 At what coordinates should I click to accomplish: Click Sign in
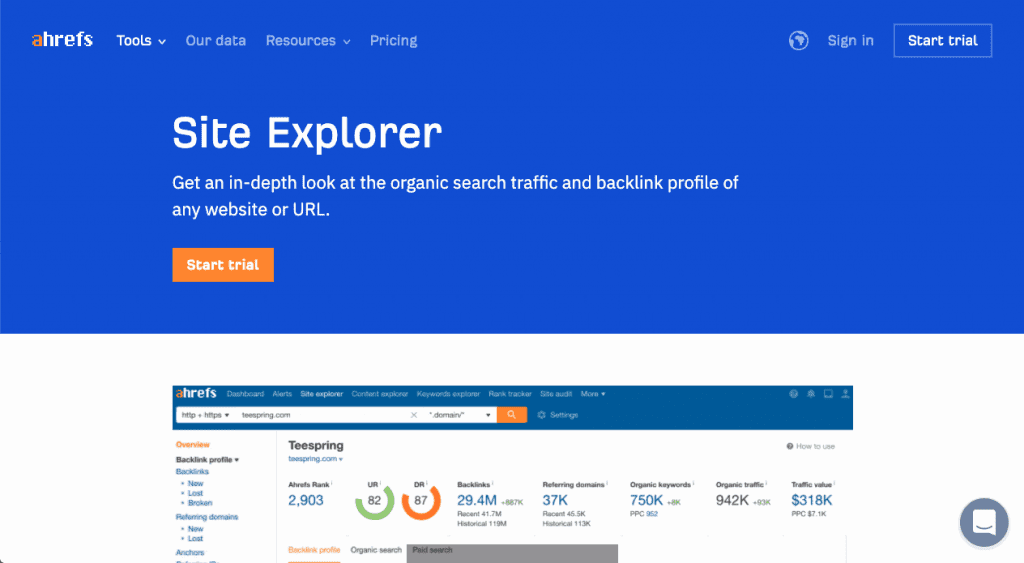click(x=850, y=40)
